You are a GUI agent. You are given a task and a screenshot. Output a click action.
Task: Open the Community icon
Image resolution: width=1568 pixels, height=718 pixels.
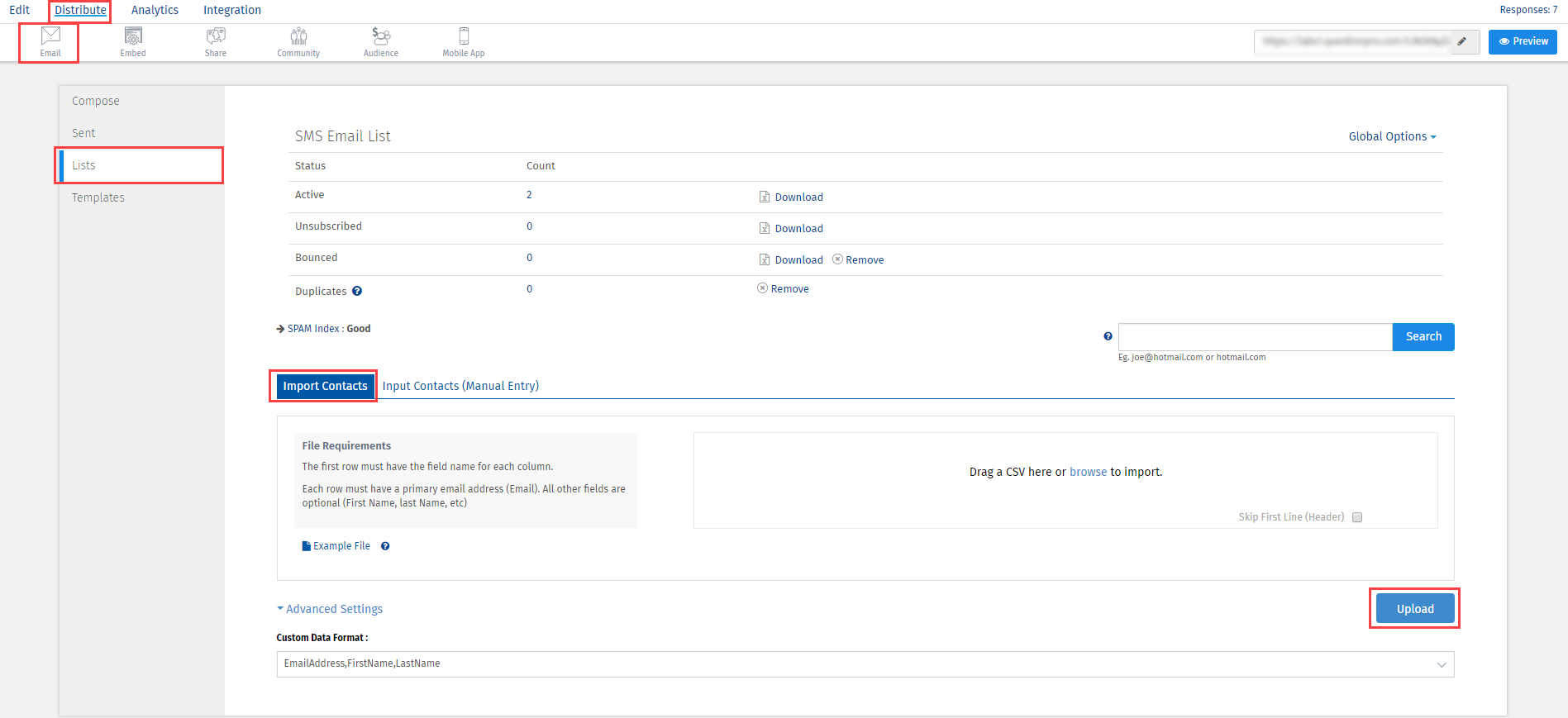click(x=298, y=41)
